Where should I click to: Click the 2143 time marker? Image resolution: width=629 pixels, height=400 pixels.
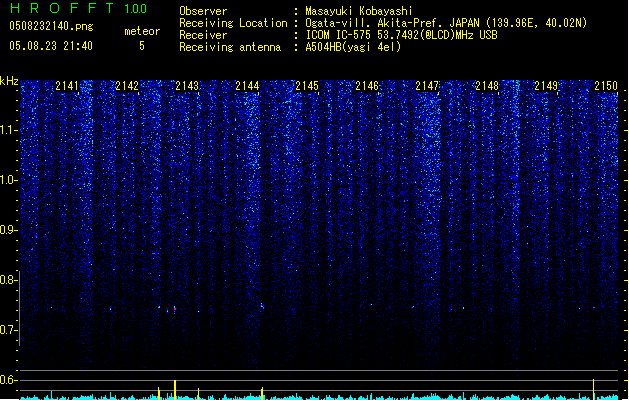(187, 86)
